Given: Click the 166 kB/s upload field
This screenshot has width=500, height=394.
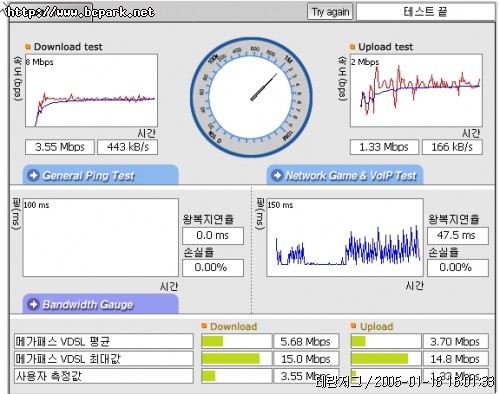Looking at the screenshot, I should click(452, 147).
